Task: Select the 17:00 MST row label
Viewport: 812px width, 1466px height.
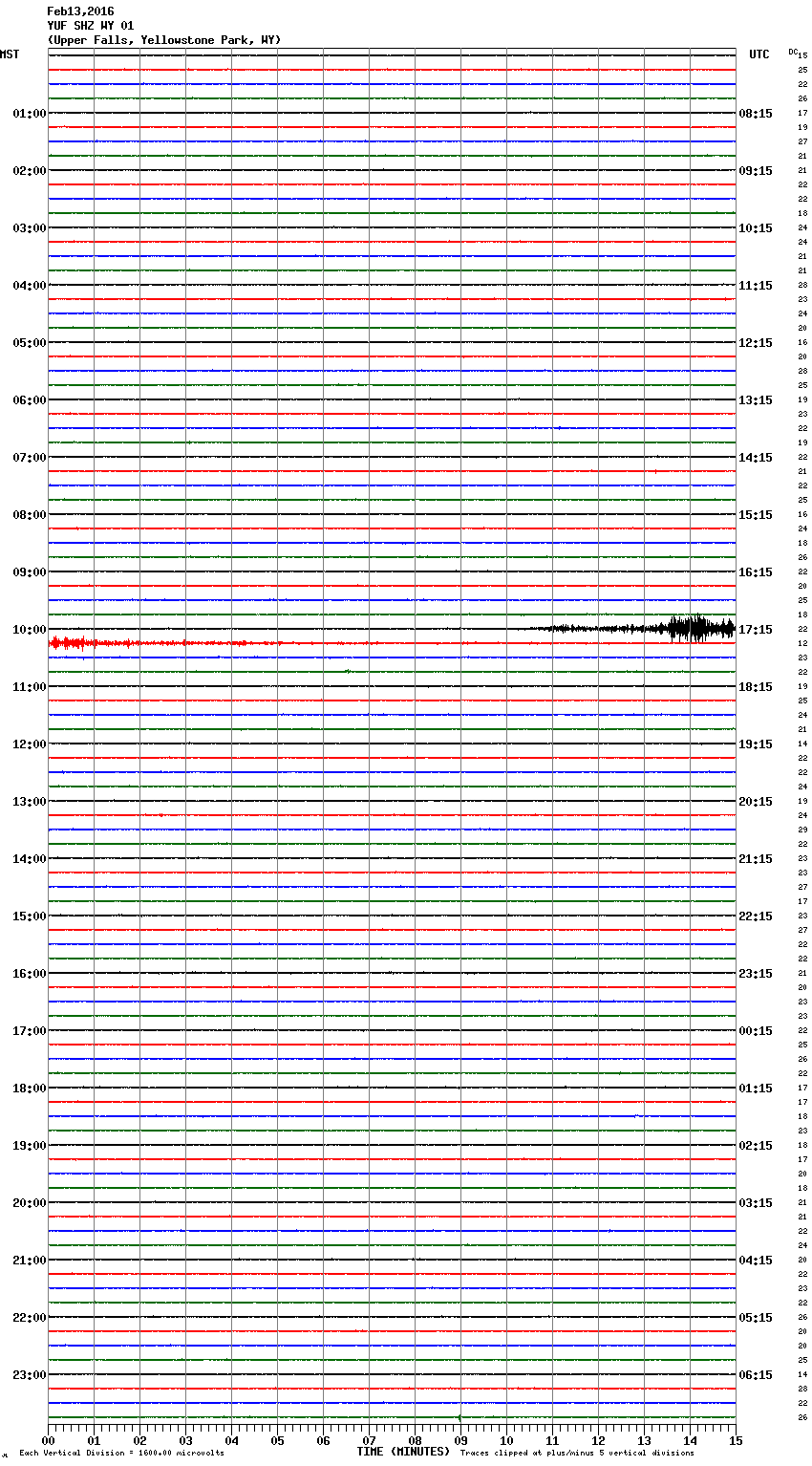Action: click(30, 1031)
